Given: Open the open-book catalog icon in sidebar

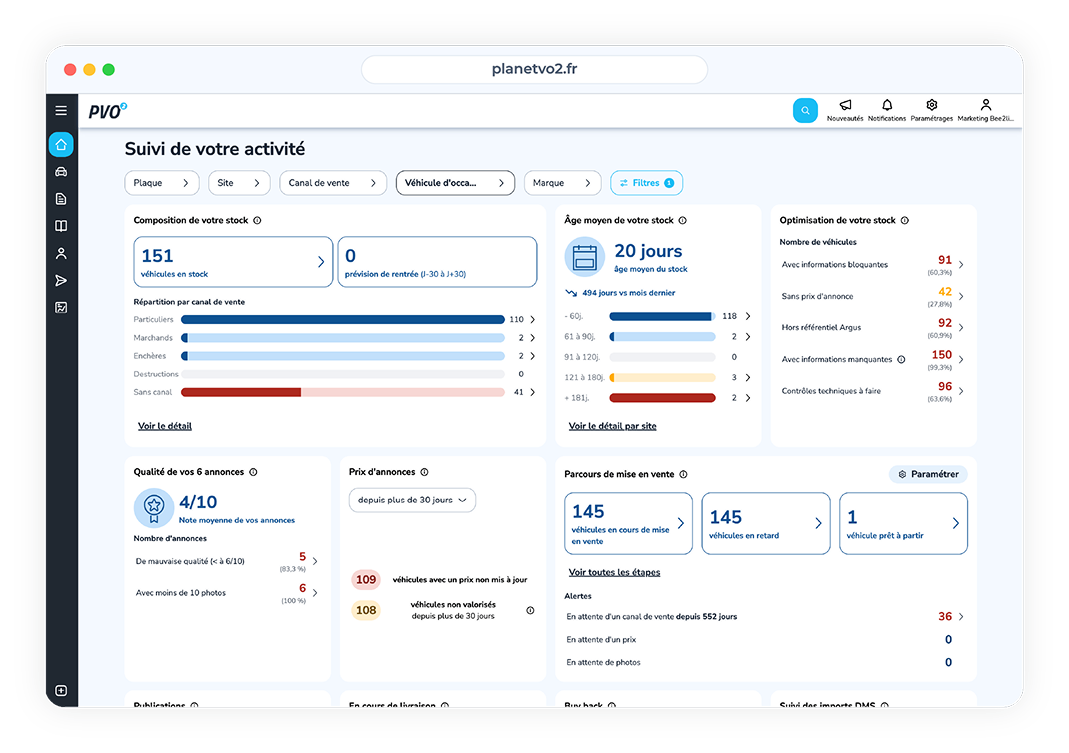Looking at the screenshot, I should [61, 226].
